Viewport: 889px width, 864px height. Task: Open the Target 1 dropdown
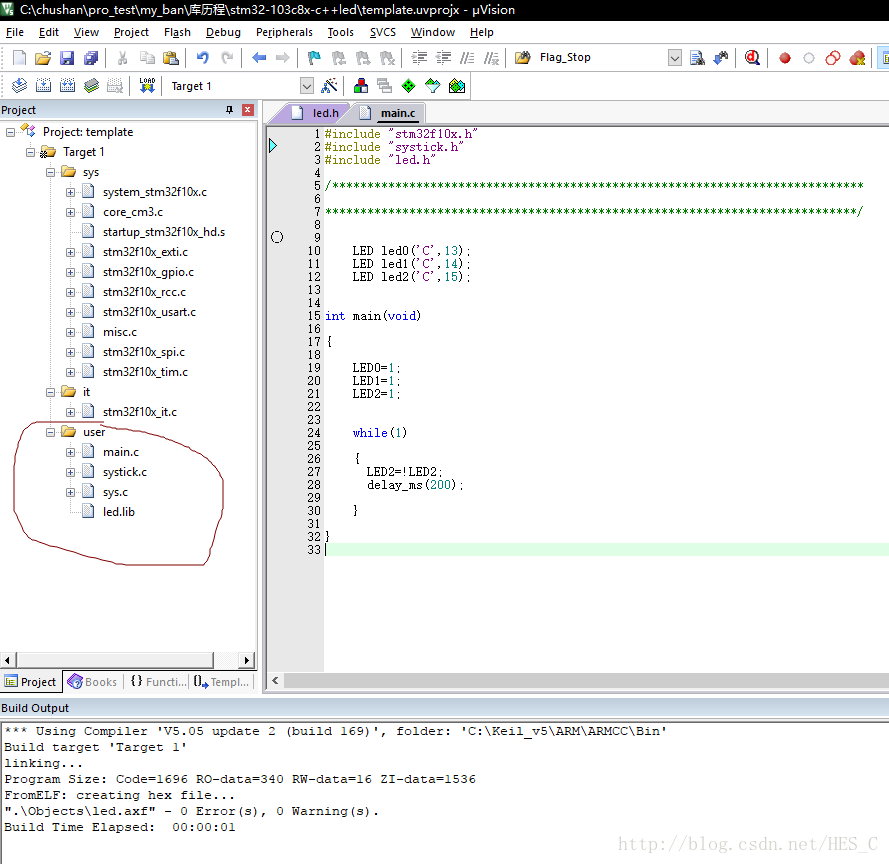pos(306,86)
